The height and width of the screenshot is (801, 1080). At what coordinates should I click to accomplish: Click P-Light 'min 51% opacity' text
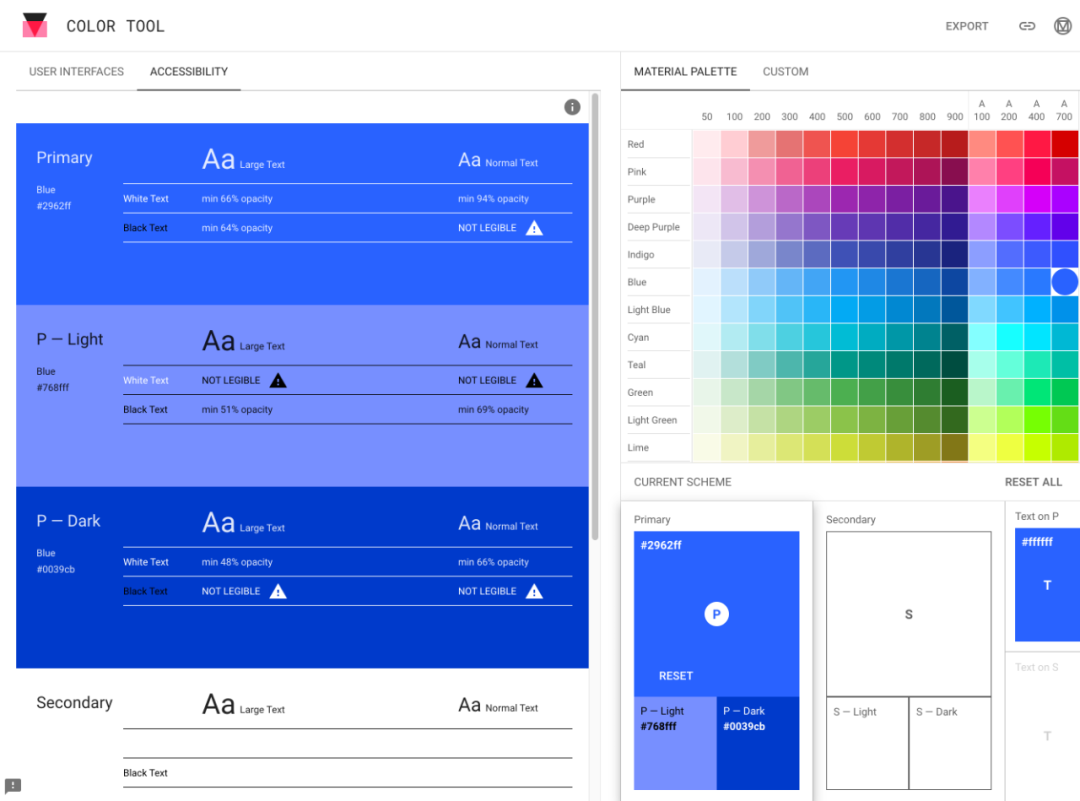pyautogui.click(x=237, y=409)
